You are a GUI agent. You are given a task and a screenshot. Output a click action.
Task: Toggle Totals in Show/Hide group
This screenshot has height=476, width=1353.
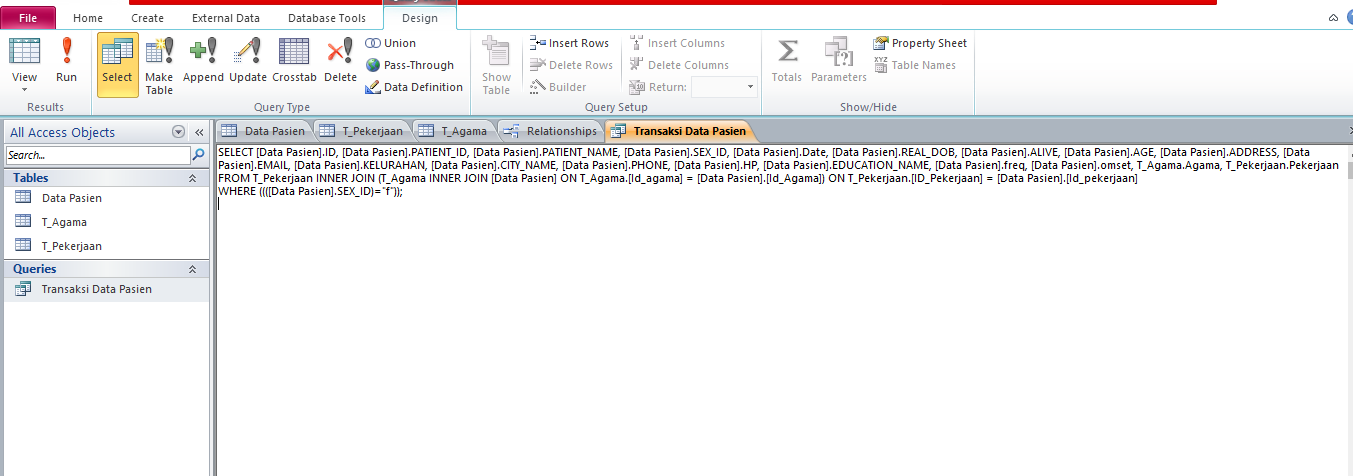(787, 62)
